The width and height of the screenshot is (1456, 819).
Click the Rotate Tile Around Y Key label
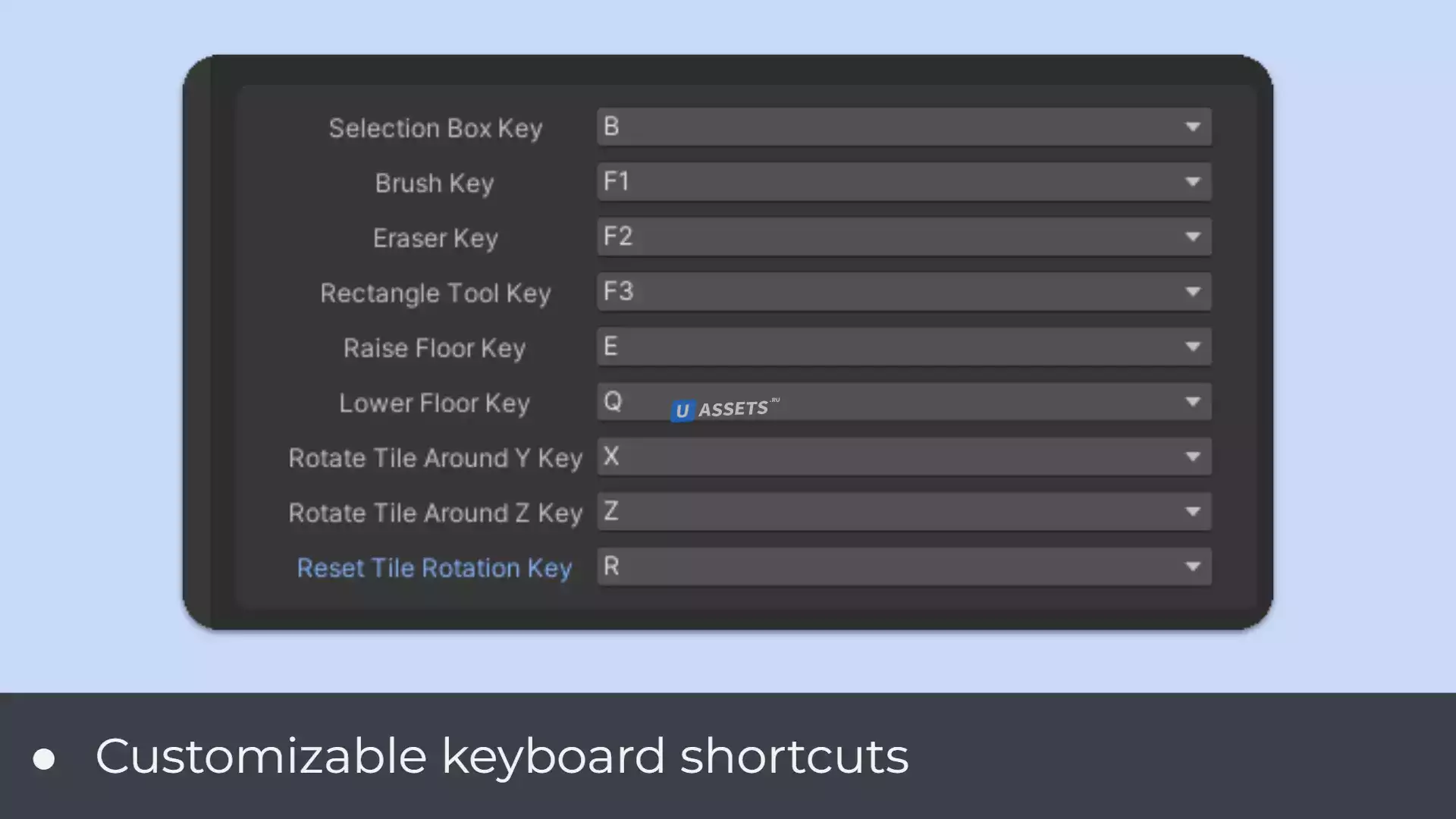tap(435, 458)
